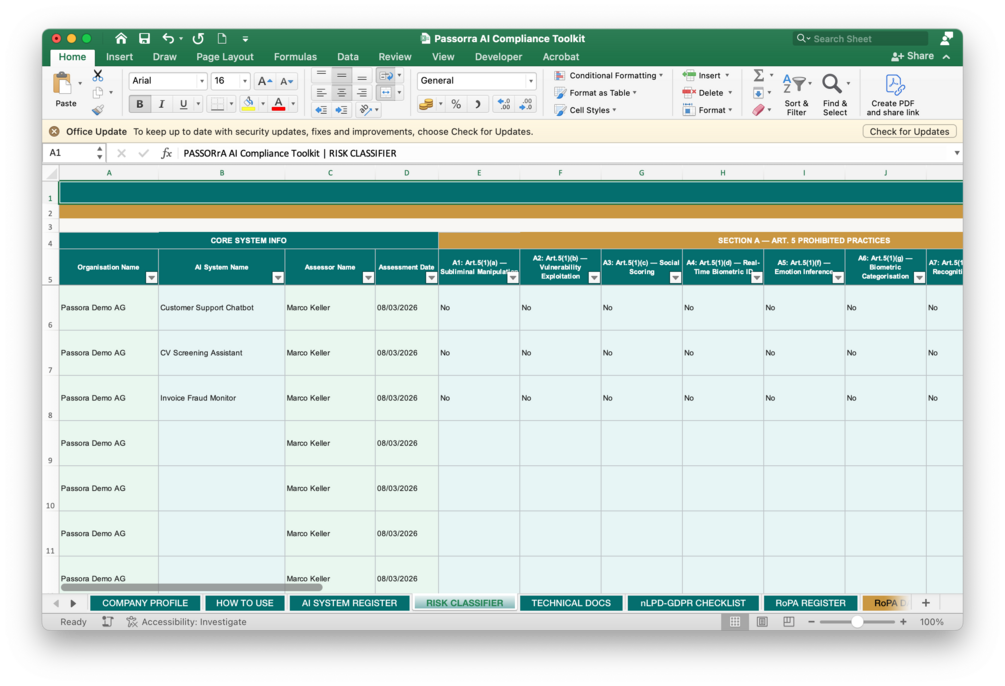This screenshot has width=1005, height=686.
Task: Open Sort & Filter
Action: point(796,94)
